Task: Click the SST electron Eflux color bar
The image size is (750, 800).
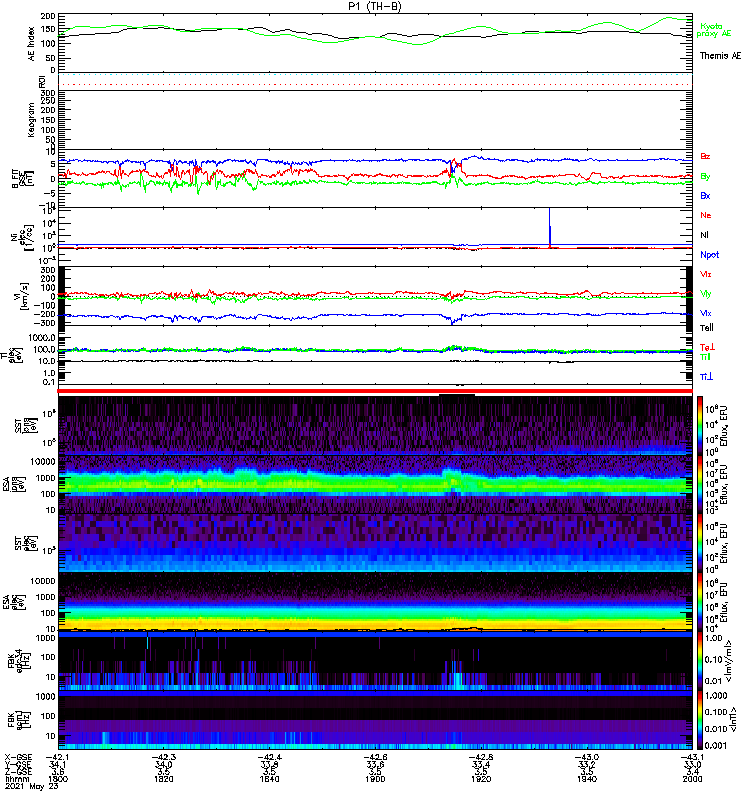Action: pyautogui.click(x=700, y=543)
